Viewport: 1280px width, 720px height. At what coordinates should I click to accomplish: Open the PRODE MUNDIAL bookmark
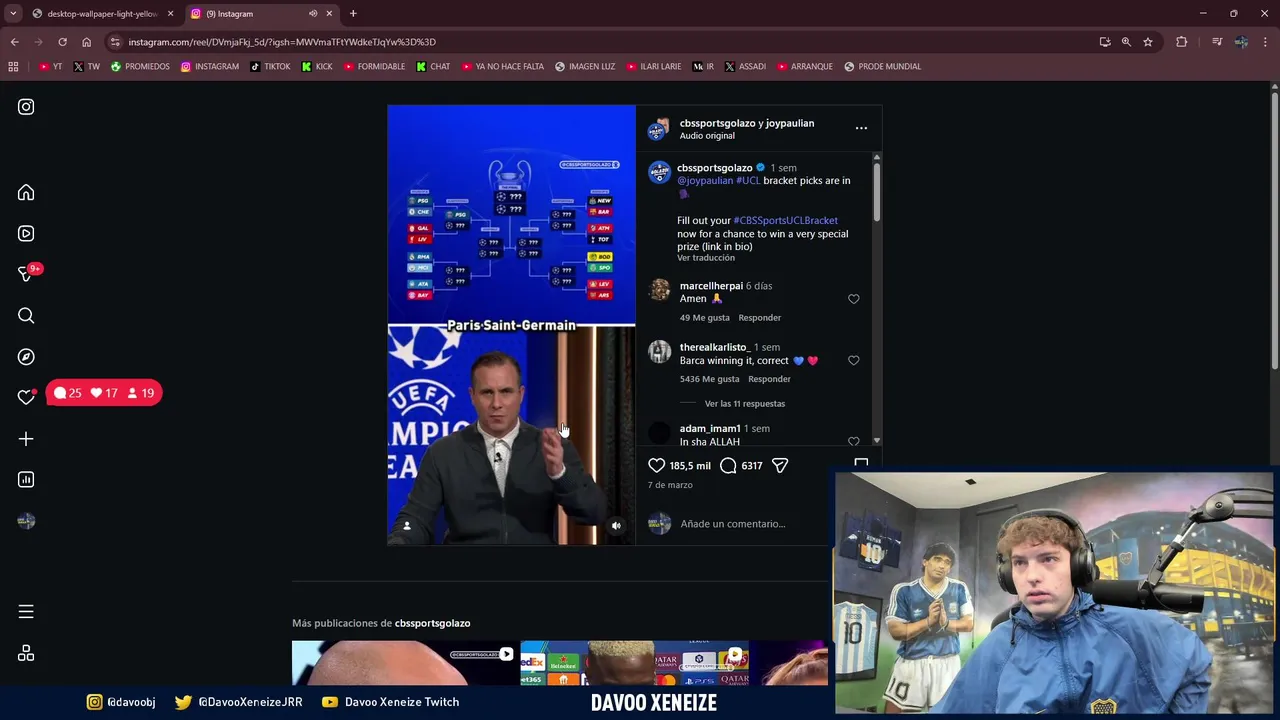[882, 66]
